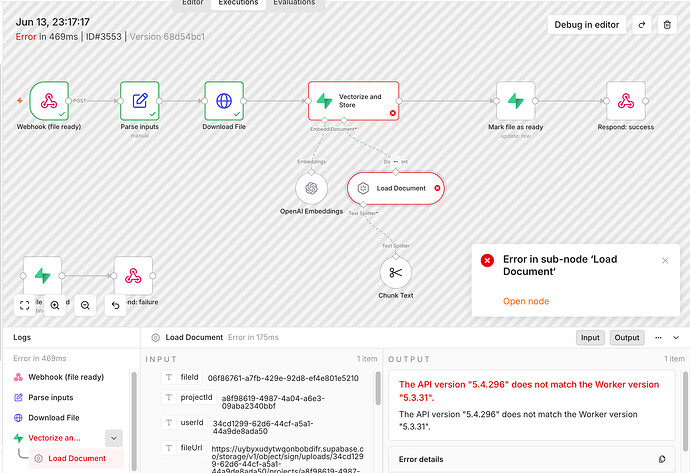Open the Webhook (file ready) node

pyautogui.click(x=49, y=101)
